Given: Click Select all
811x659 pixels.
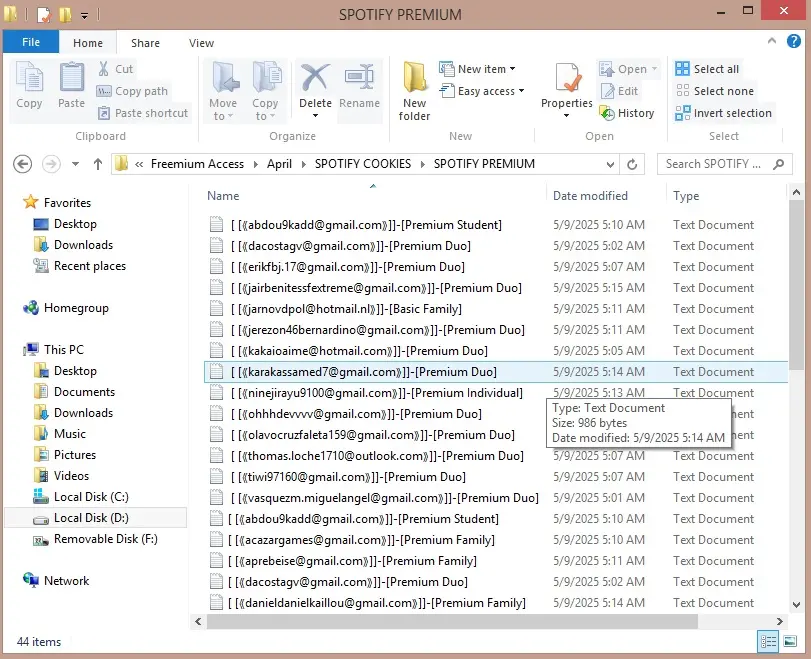Looking at the screenshot, I should (x=707, y=69).
